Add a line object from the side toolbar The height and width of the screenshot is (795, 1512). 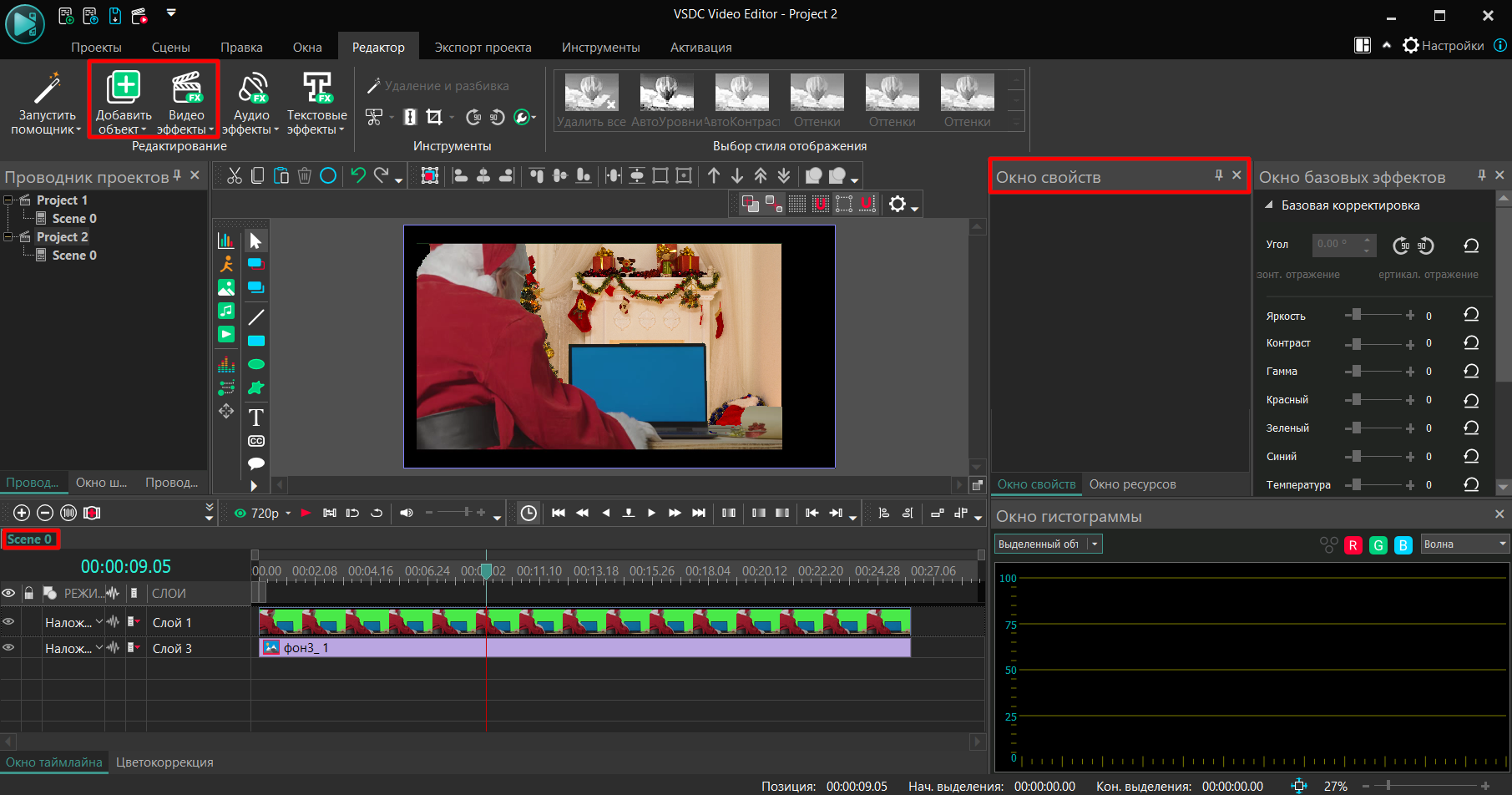(255, 317)
